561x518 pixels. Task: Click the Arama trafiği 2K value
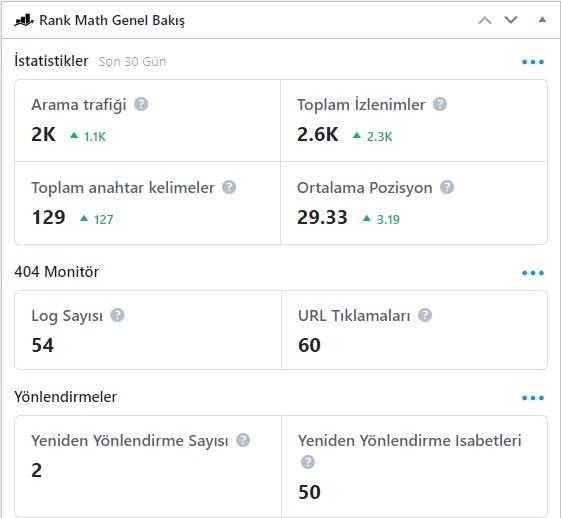(43, 135)
